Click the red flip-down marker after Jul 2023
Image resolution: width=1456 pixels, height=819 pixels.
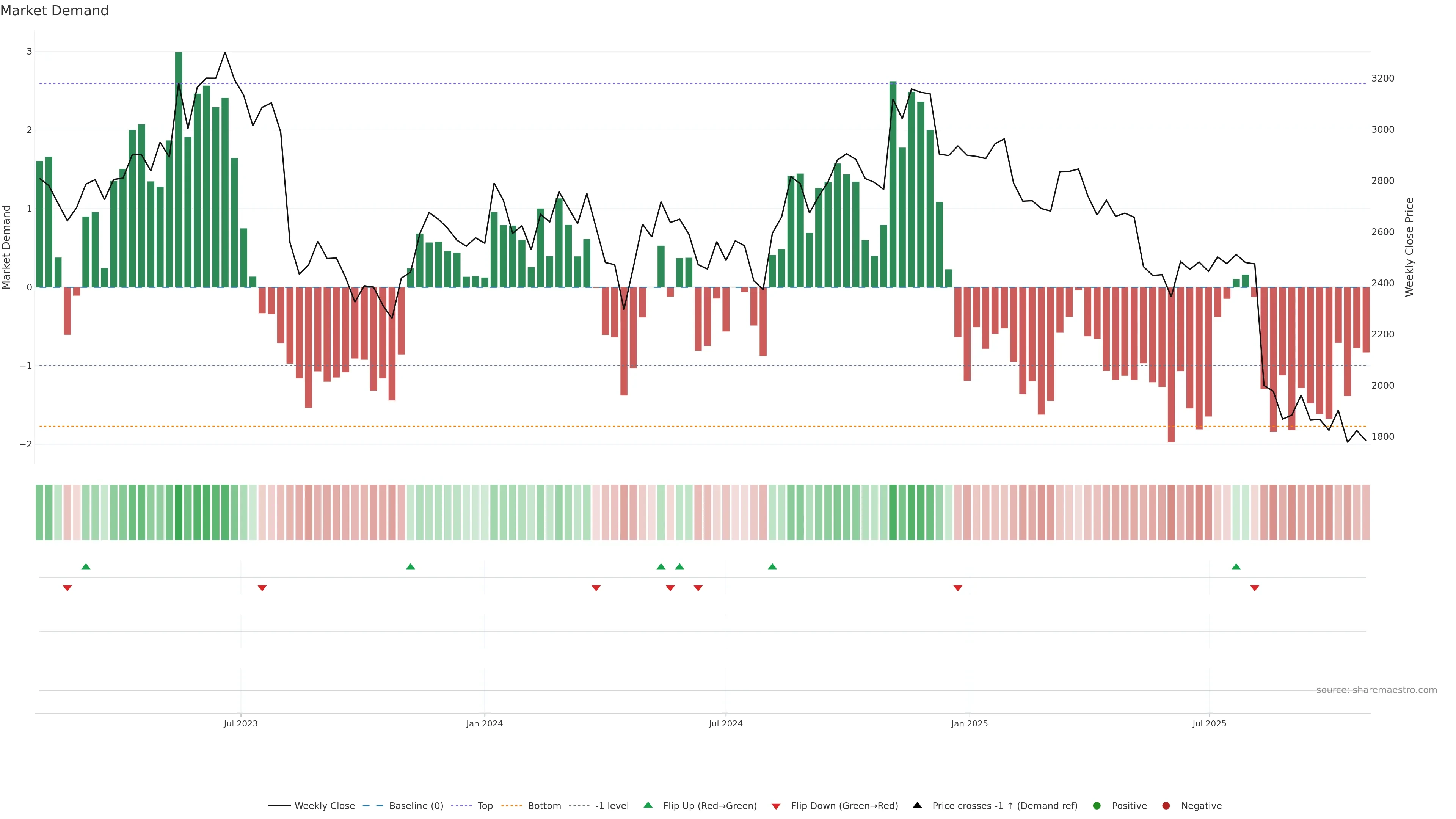coord(262,588)
